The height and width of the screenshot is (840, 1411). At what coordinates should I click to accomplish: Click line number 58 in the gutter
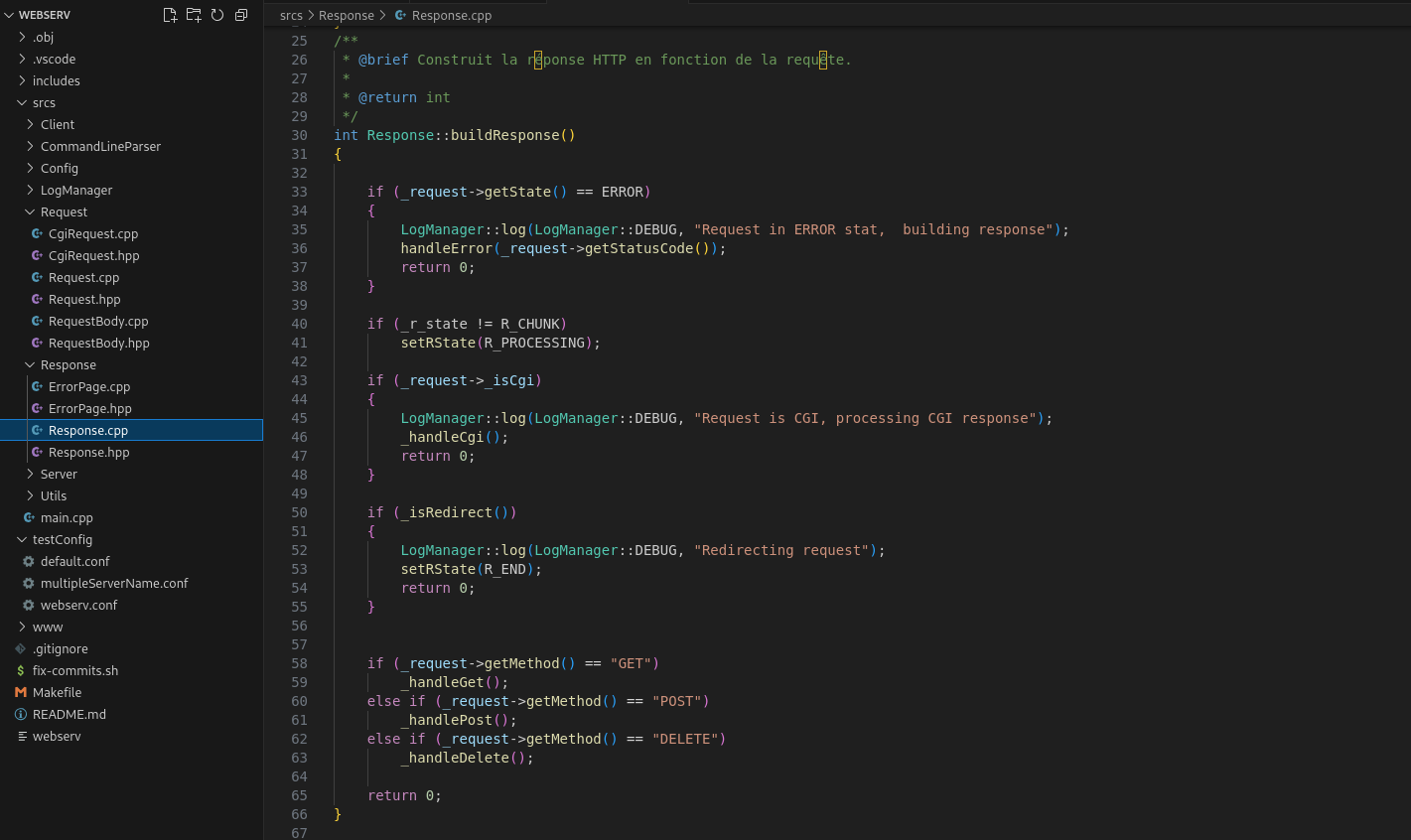pos(299,663)
